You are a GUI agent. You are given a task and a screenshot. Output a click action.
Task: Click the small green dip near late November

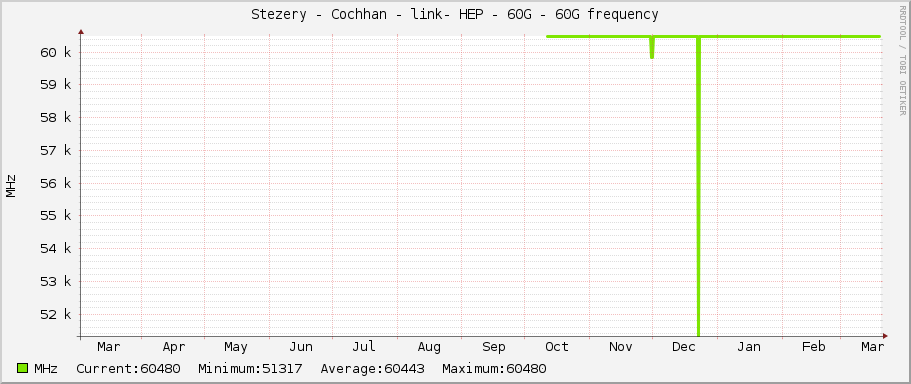pos(652,48)
